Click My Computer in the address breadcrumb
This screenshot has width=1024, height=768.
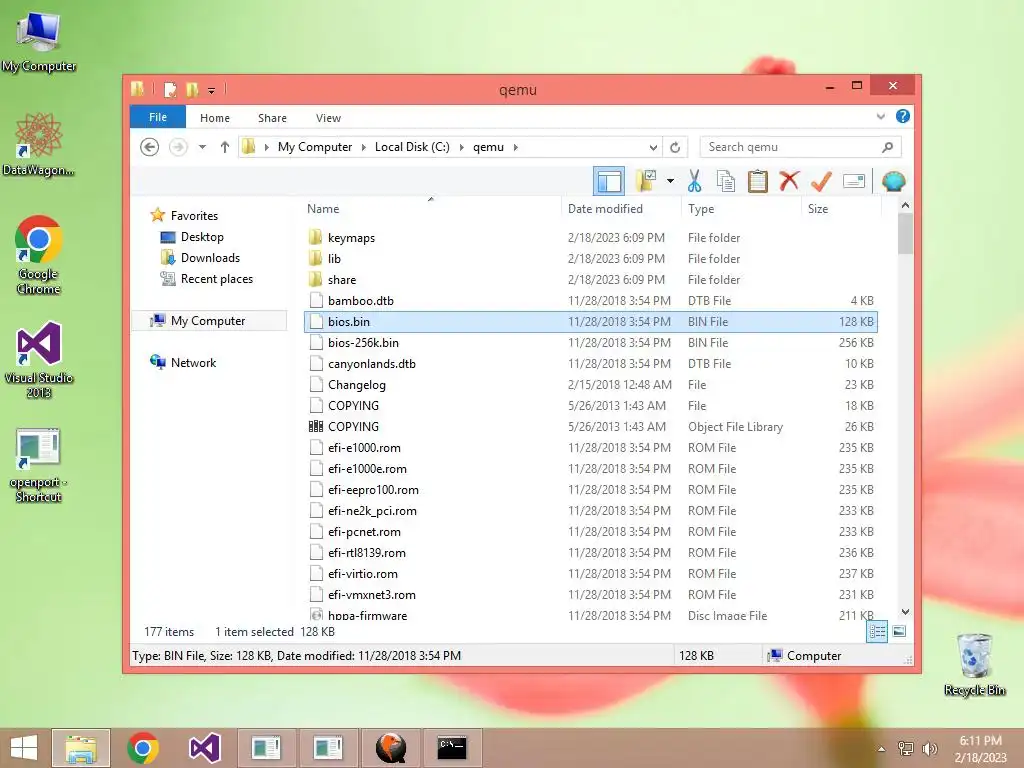[315, 147]
